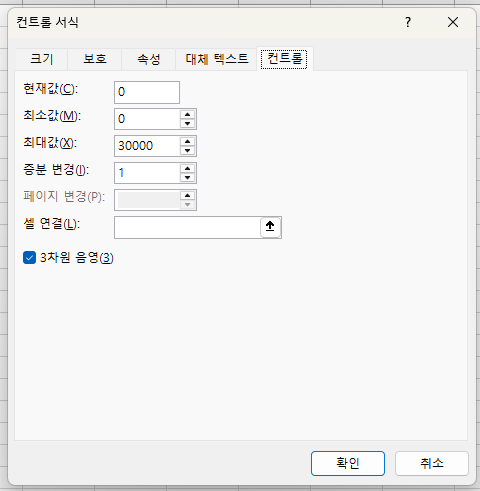Image resolution: width=480 pixels, height=491 pixels.
Task: Close the 컨트롤 서식 dialog
Action: [453, 22]
